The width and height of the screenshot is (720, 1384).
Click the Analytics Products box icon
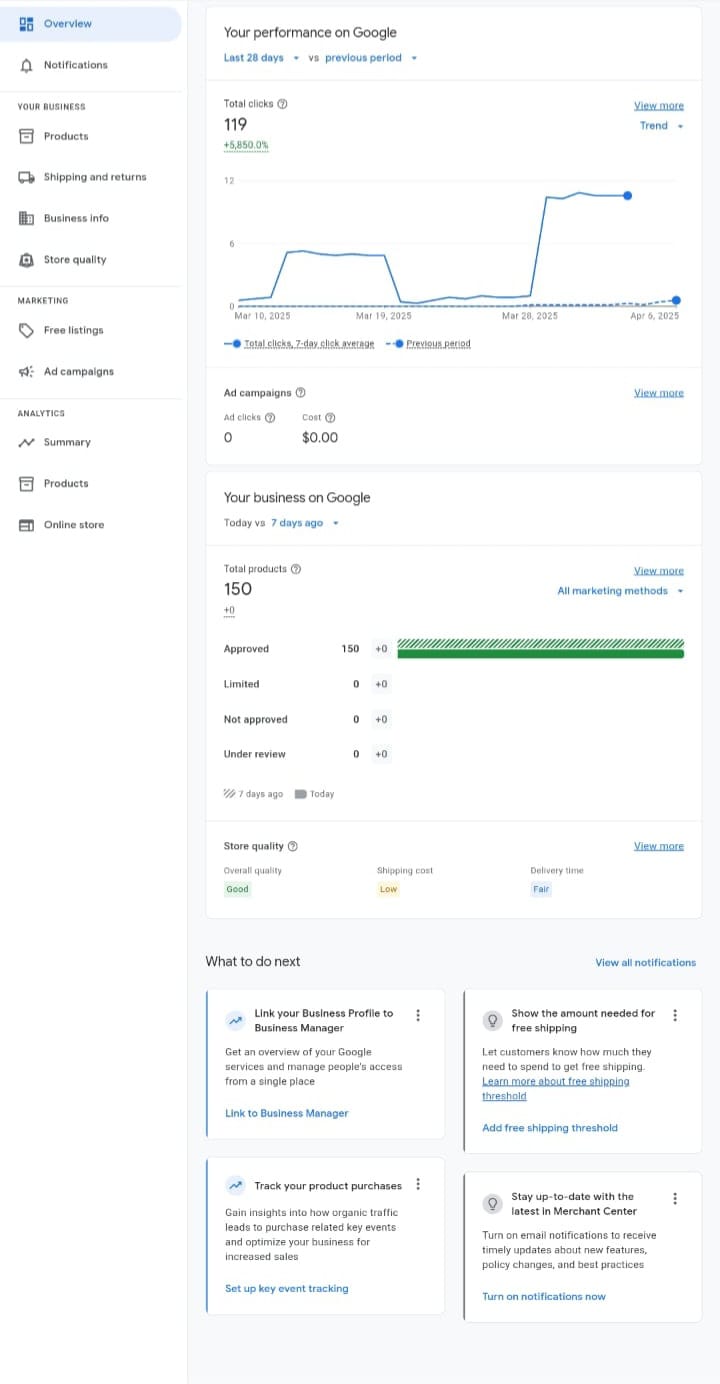coord(26,484)
